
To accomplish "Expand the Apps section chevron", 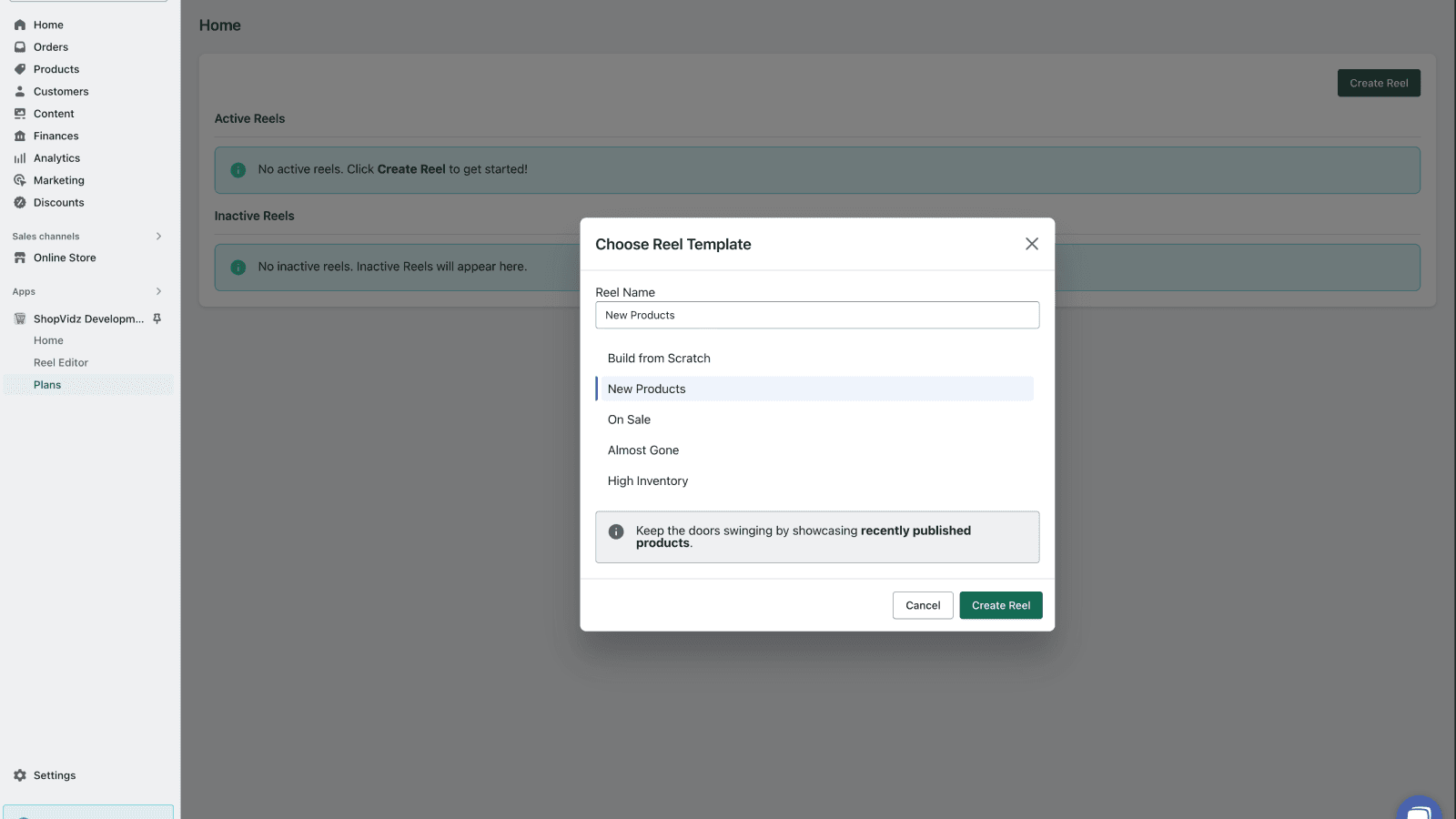I will (159, 291).
